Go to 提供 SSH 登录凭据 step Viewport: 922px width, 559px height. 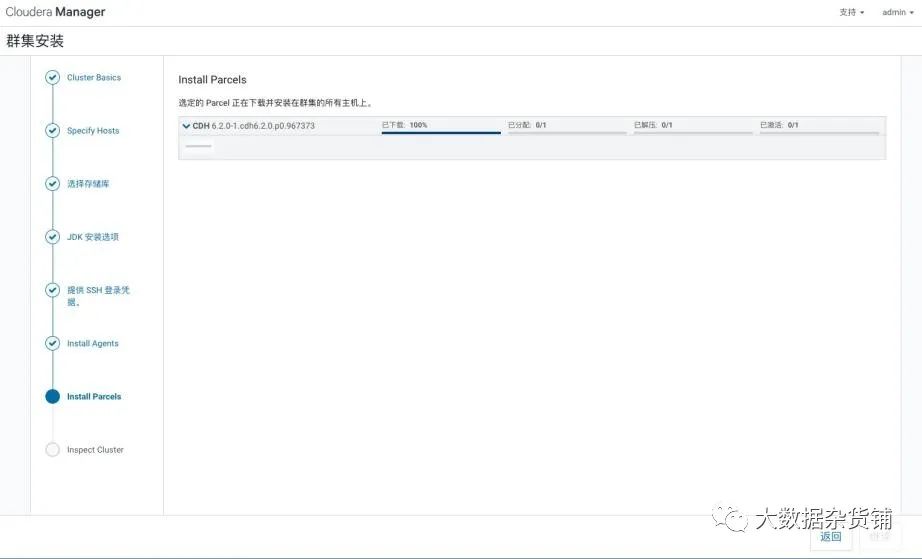pyautogui.click(x=98, y=296)
